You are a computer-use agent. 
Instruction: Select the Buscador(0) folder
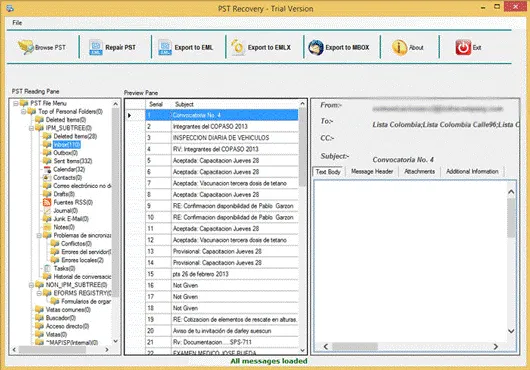coord(61,318)
